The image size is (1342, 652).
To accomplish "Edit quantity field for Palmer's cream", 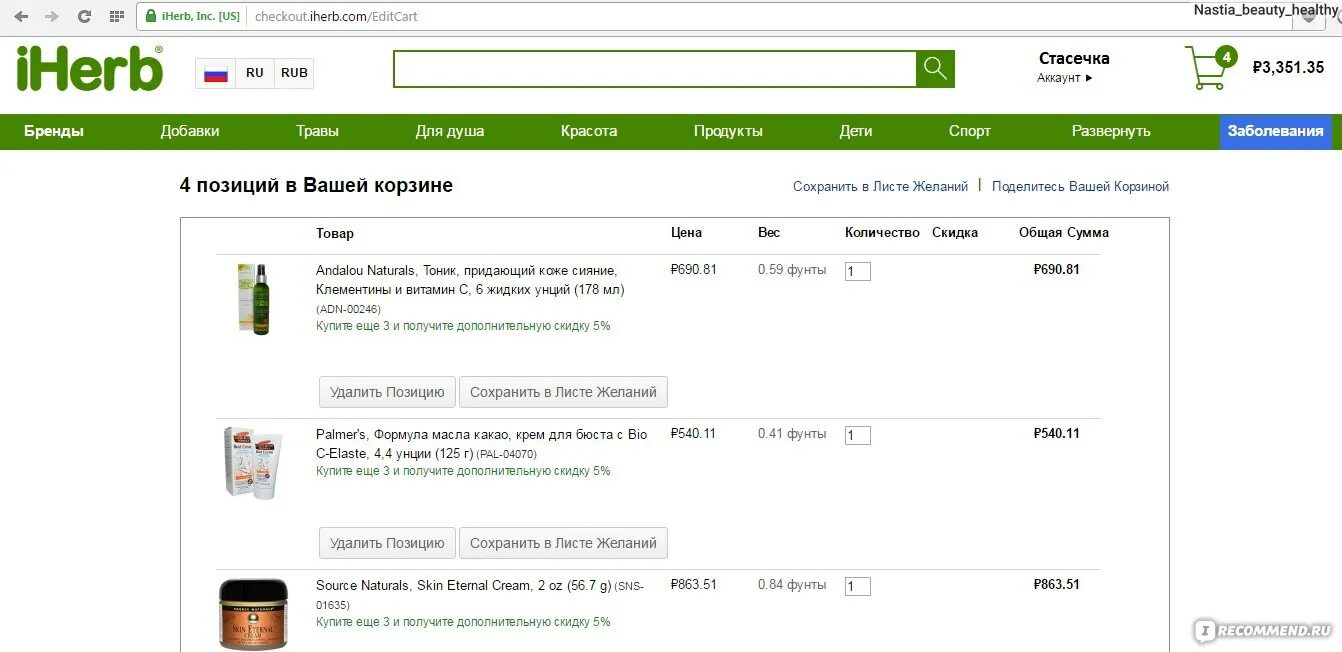I will coord(858,435).
